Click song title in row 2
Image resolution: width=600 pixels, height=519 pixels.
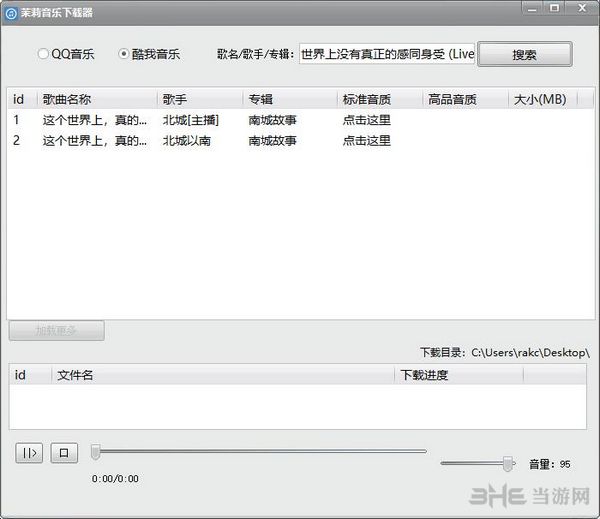[95, 141]
